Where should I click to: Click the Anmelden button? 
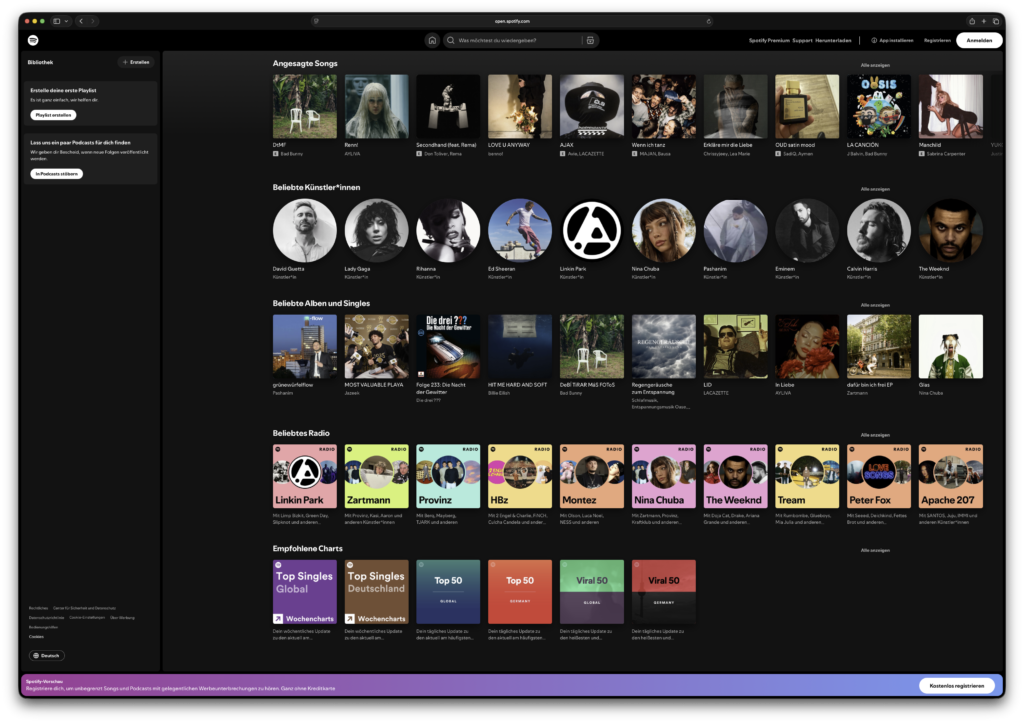[x=979, y=40]
